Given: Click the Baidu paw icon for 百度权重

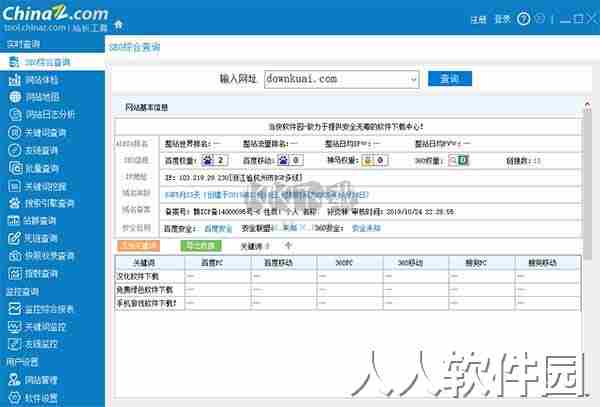Looking at the screenshot, I should click(x=208, y=160).
